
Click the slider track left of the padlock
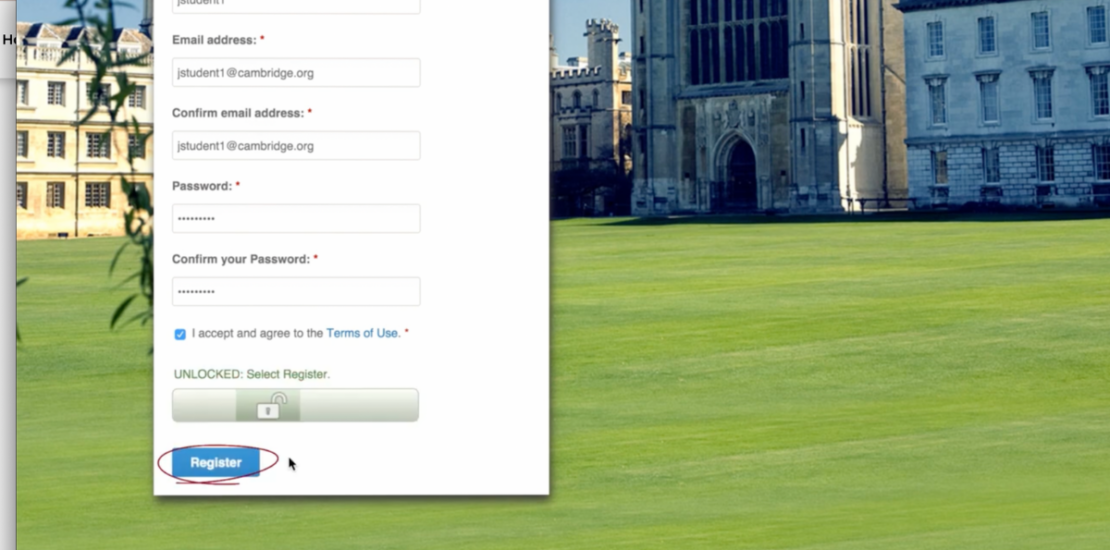[204, 405]
